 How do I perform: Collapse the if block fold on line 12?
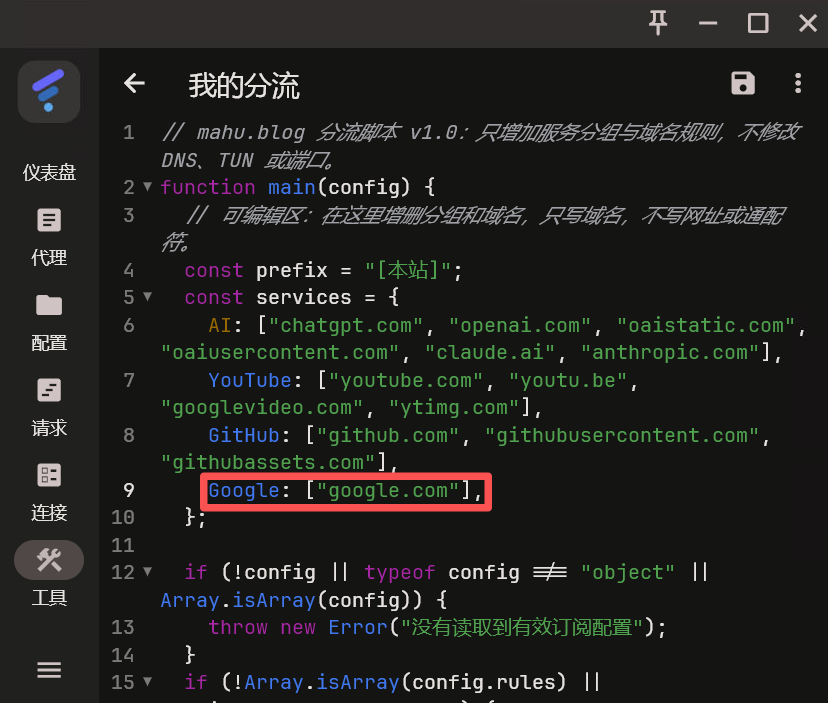[148, 571]
